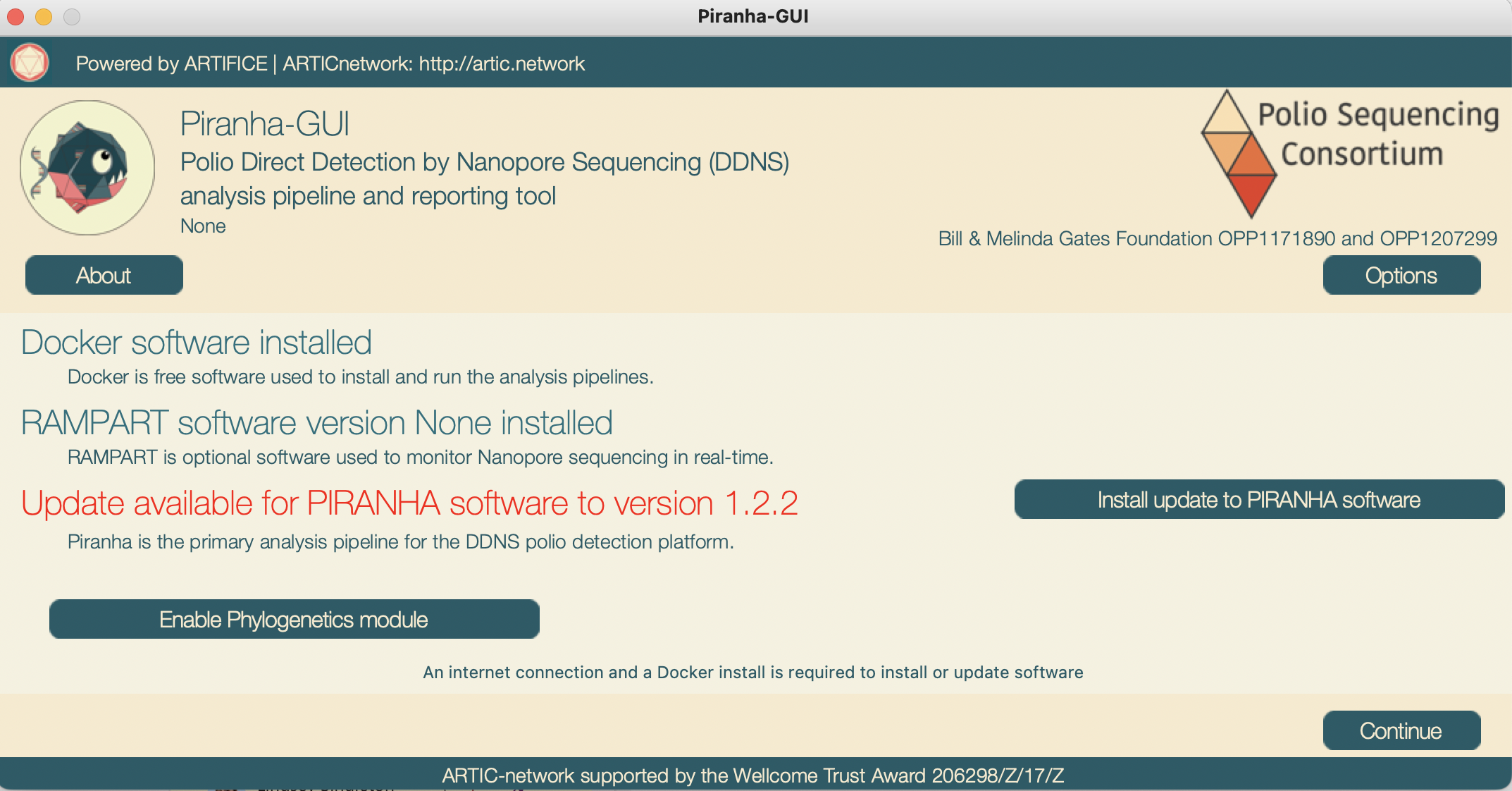Click the 'None' version label under title
The width and height of the screenshot is (1512, 791).
coord(203,226)
